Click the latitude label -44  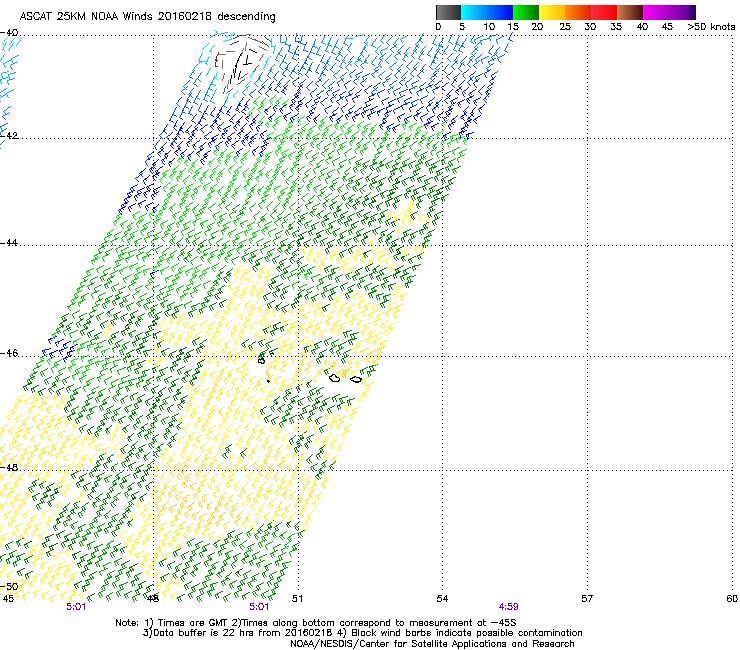pyautogui.click(x=9, y=243)
